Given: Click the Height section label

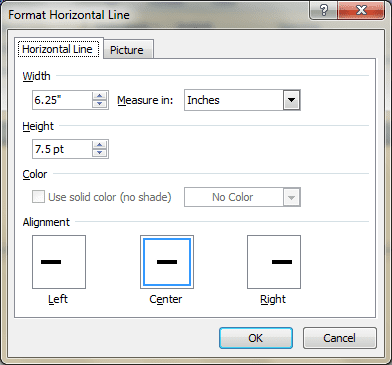Looking at the screenshot, I should [38, 126].
